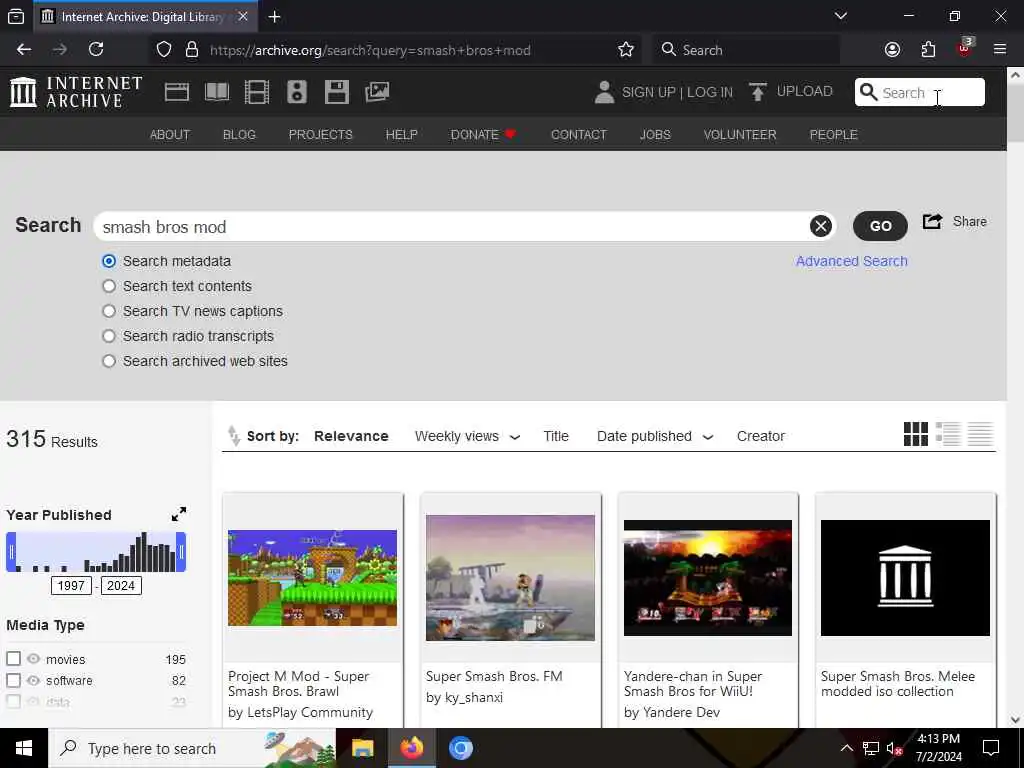
Task: Open the Internet Archive logo home link
Action: (76, 92)
